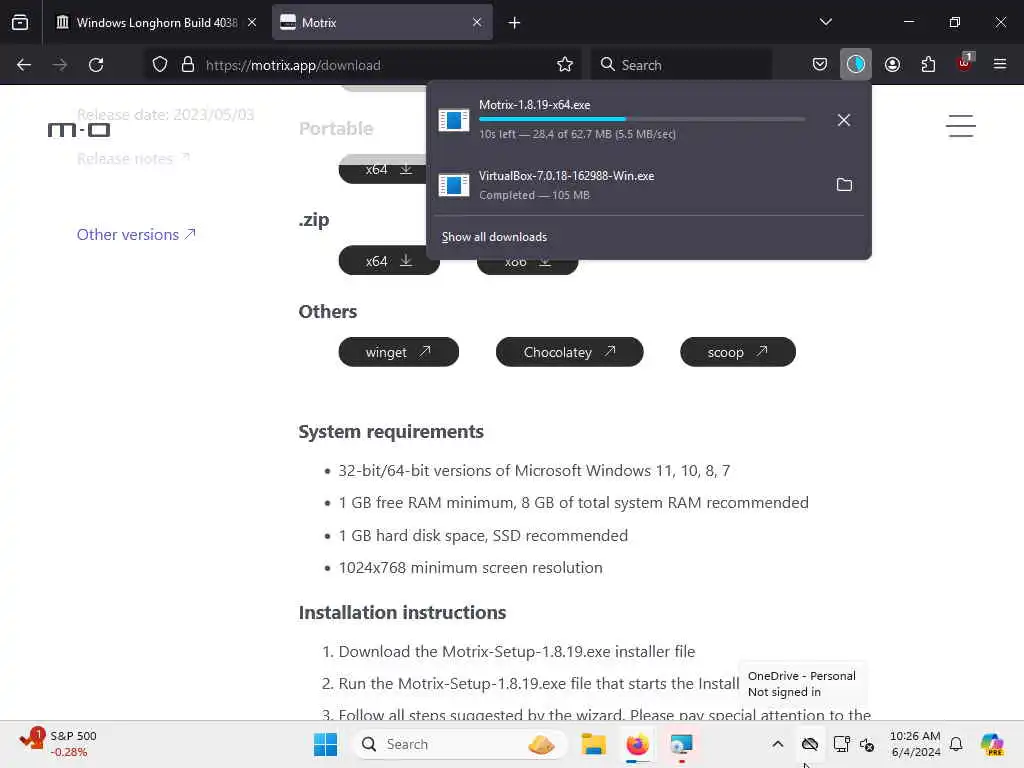Expand the list all tabs chevron

[x=825, y=22]
